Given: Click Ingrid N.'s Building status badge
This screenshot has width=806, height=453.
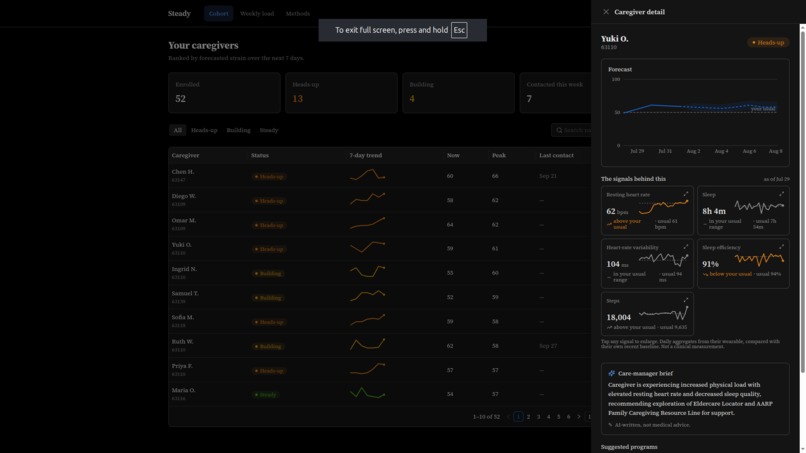Looking at the screenshot, I should click(268, 274).
